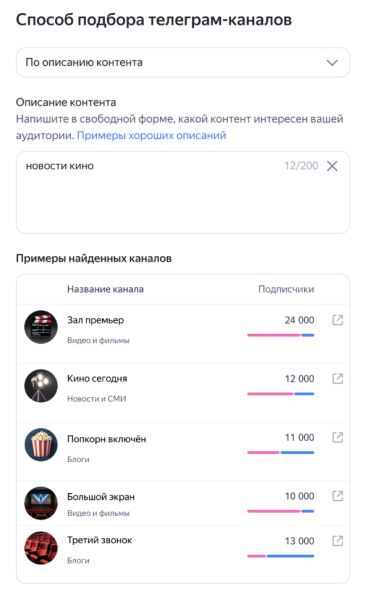Click the popcorn avatar of Попкорн включён
This screenshot has height=600, width=367.
pyautogui.click(x=41, y=445)
